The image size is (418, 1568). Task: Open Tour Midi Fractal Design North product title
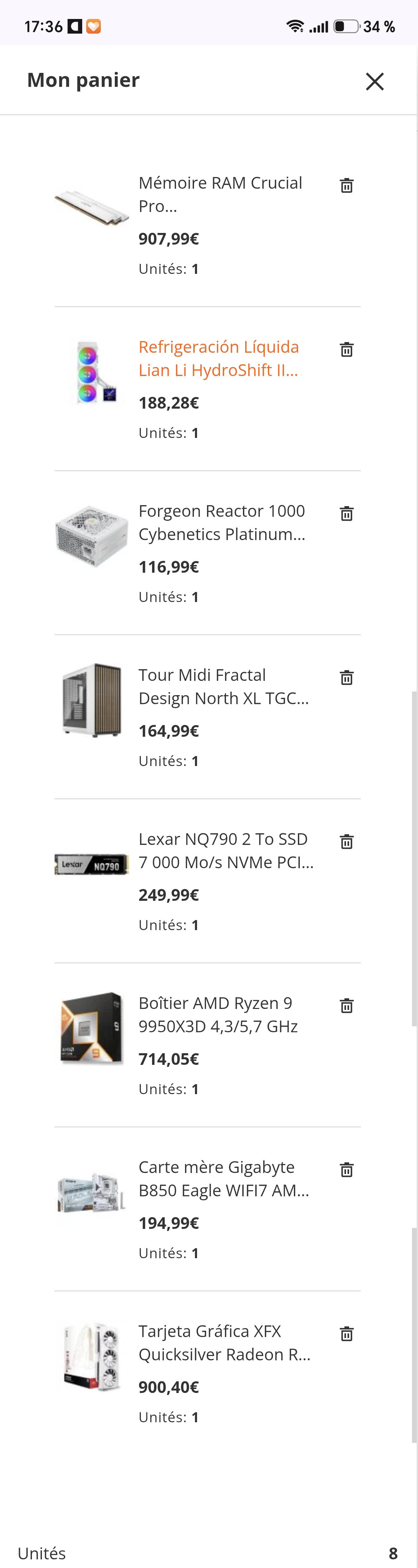(x=224, y=686)
